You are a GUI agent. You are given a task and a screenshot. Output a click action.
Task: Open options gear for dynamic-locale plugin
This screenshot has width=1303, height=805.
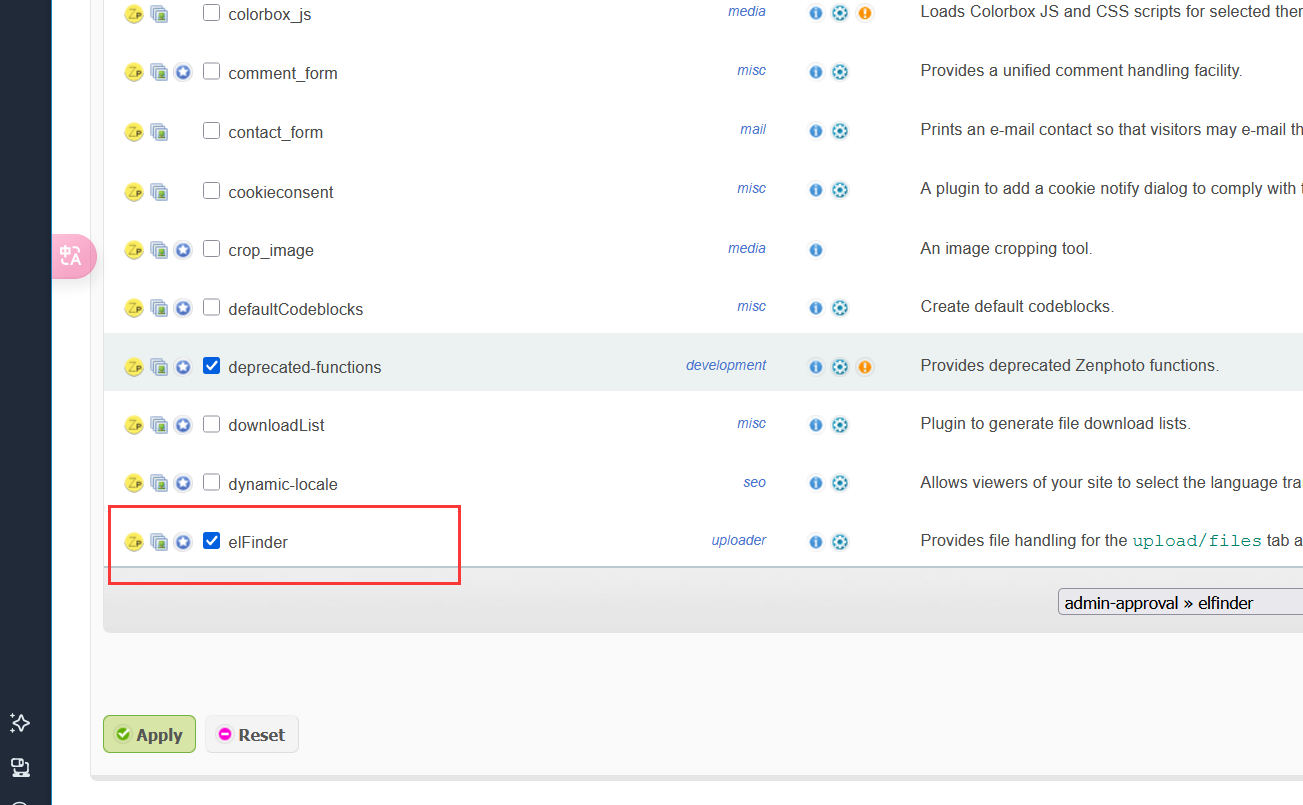pos(840,484)
